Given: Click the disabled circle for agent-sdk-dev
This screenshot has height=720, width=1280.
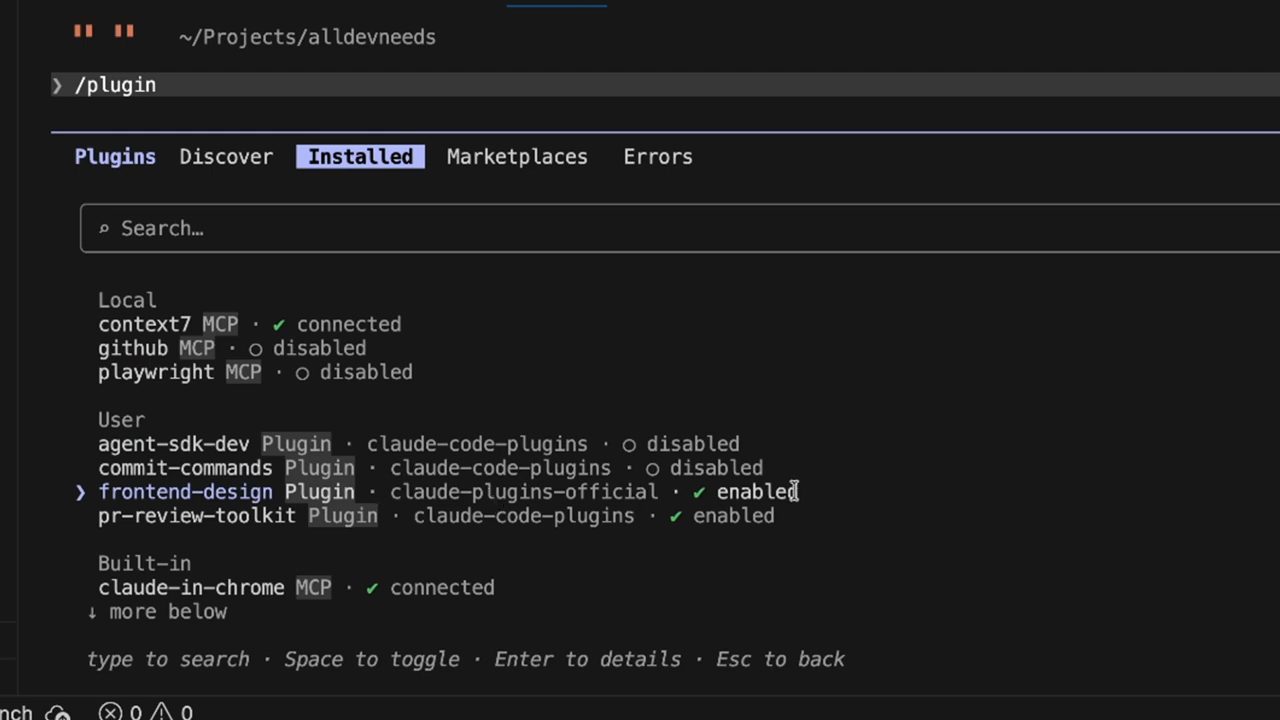Looking at the screenshot, I should tap(629, 445).
